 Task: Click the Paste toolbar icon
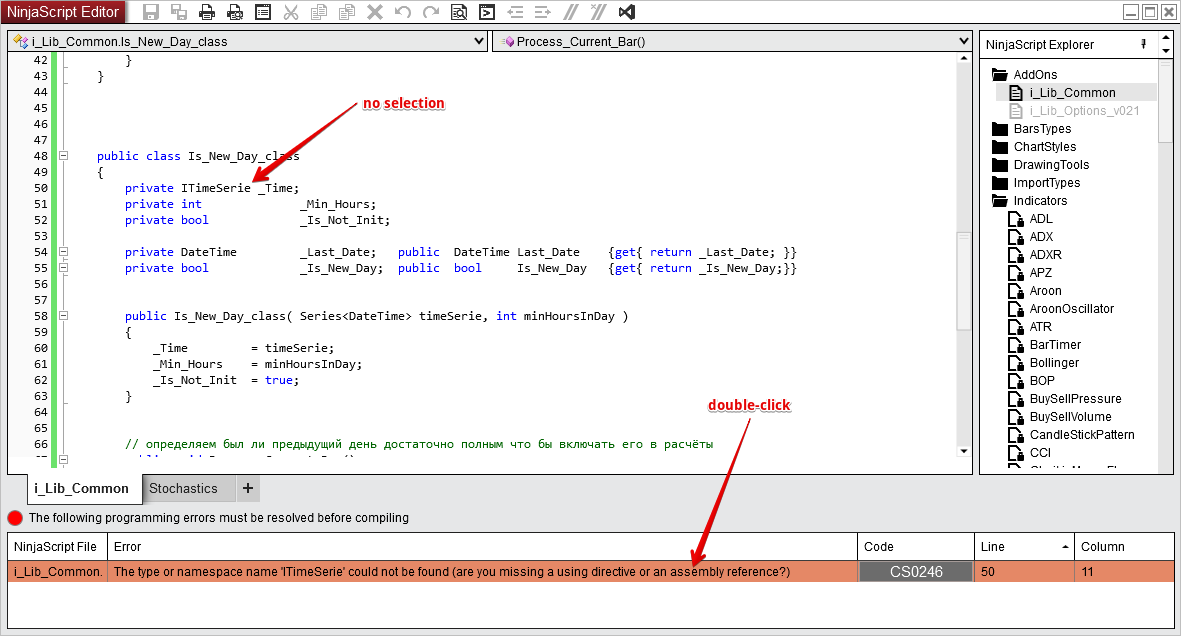coord(346,12)
